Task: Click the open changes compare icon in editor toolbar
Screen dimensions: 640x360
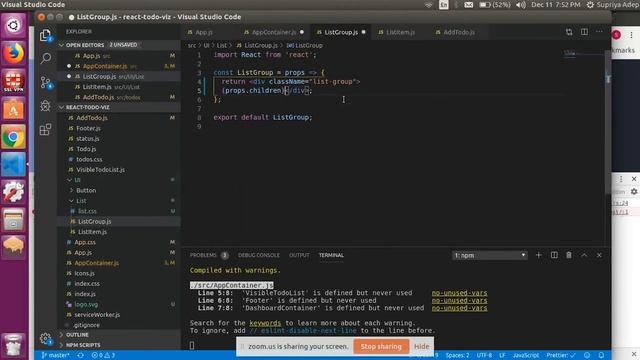Action: pos(569,32)
